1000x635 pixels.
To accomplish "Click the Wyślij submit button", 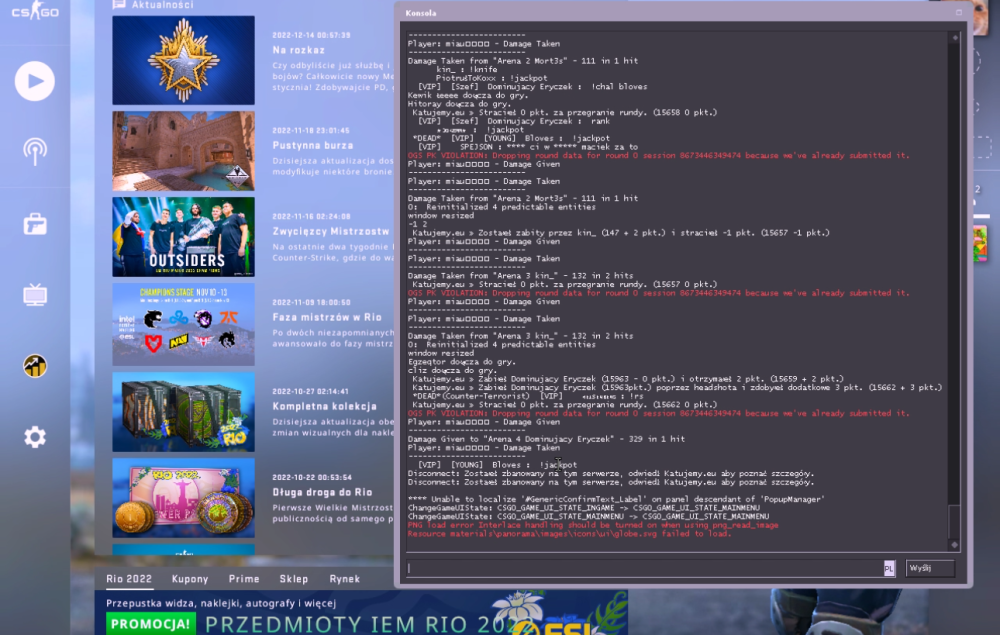I will click(930, 568).
